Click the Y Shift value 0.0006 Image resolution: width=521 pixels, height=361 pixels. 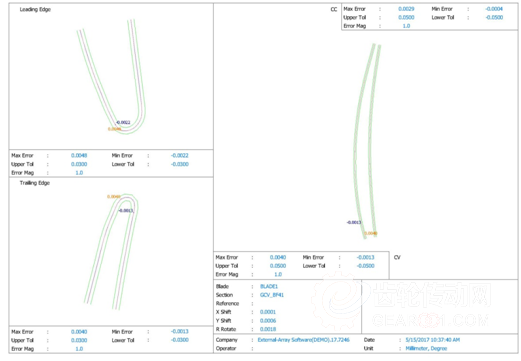point(268,321)
